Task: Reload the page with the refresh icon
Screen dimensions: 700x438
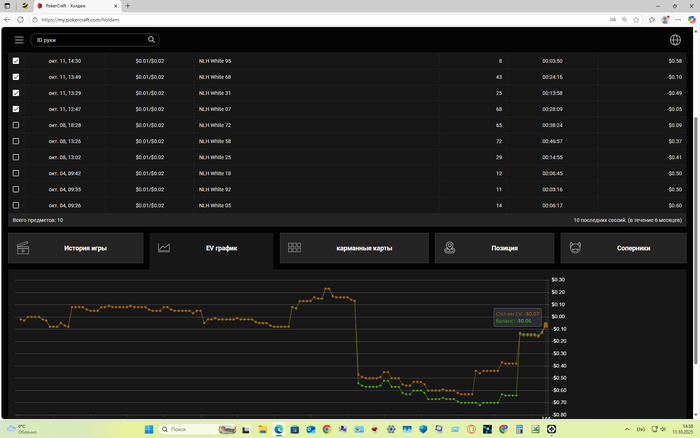Action: 20,20
